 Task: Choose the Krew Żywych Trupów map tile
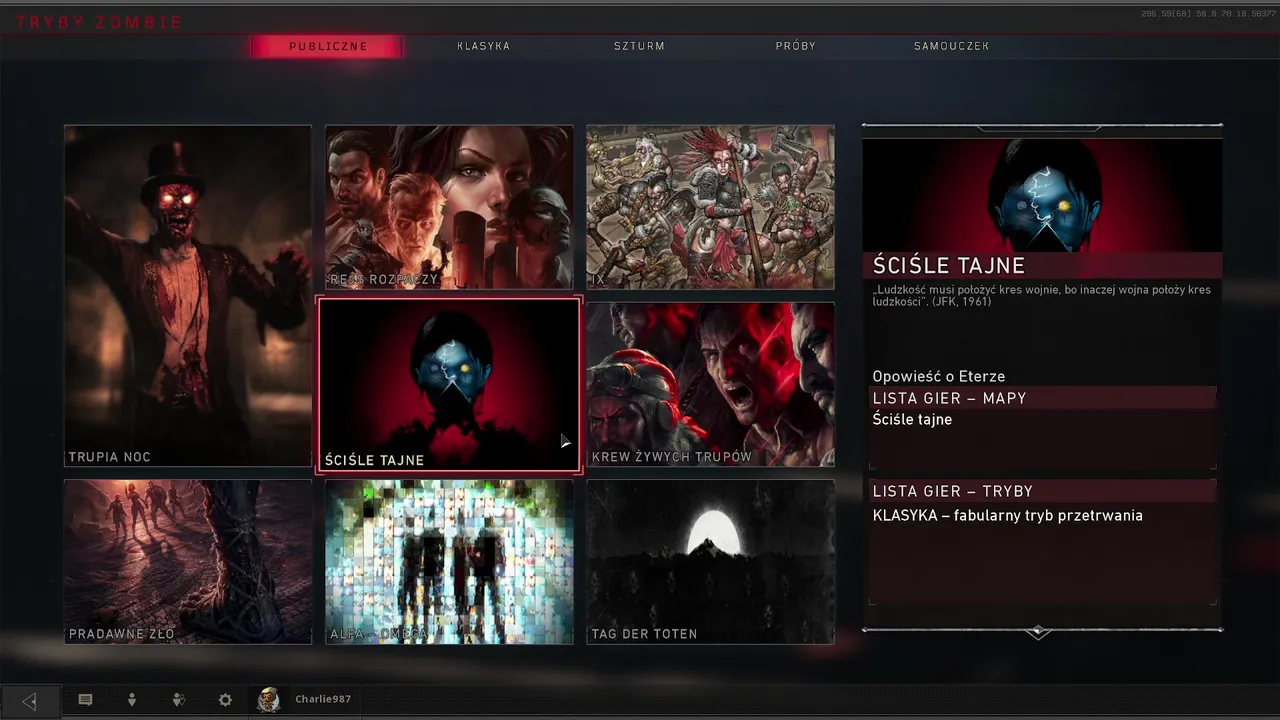pos(710,385)
